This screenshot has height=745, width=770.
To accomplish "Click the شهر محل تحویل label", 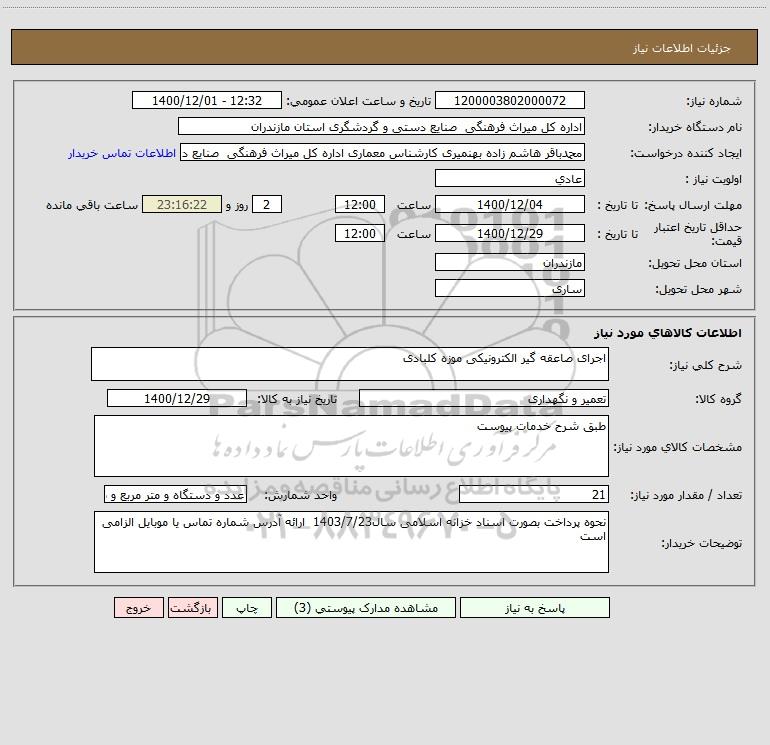I will [x=699, y=289].
